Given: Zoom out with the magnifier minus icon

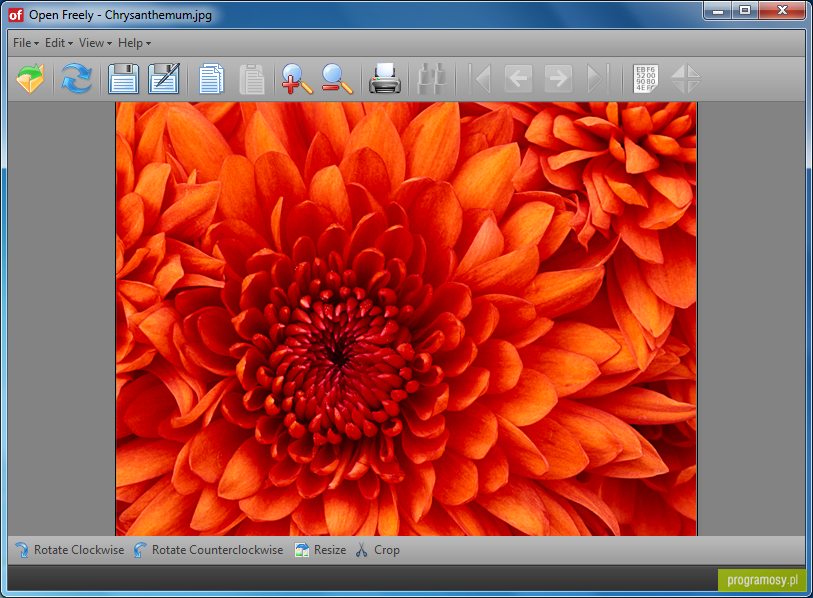Looking at the screenshot, I should click(x=337, y=78).
